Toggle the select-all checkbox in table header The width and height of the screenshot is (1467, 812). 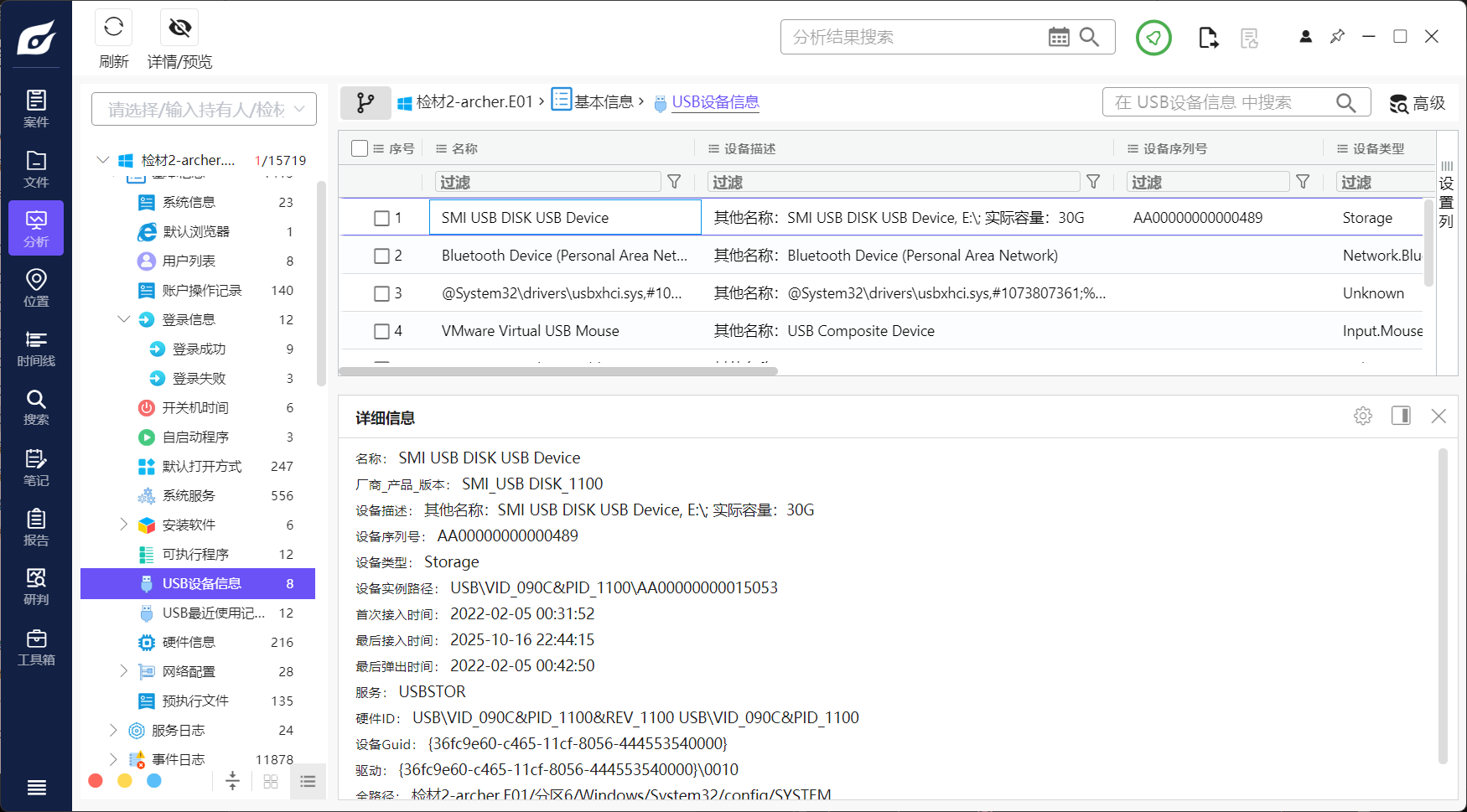pos(360,147)
